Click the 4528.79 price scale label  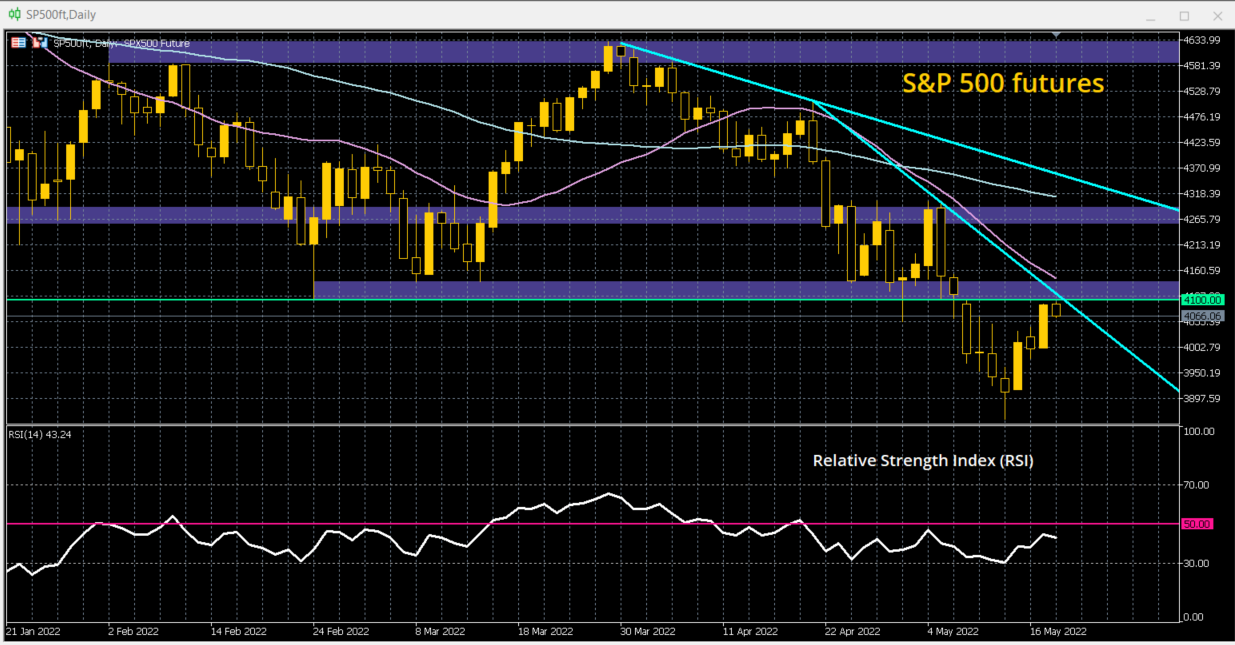click(1201, 91)
